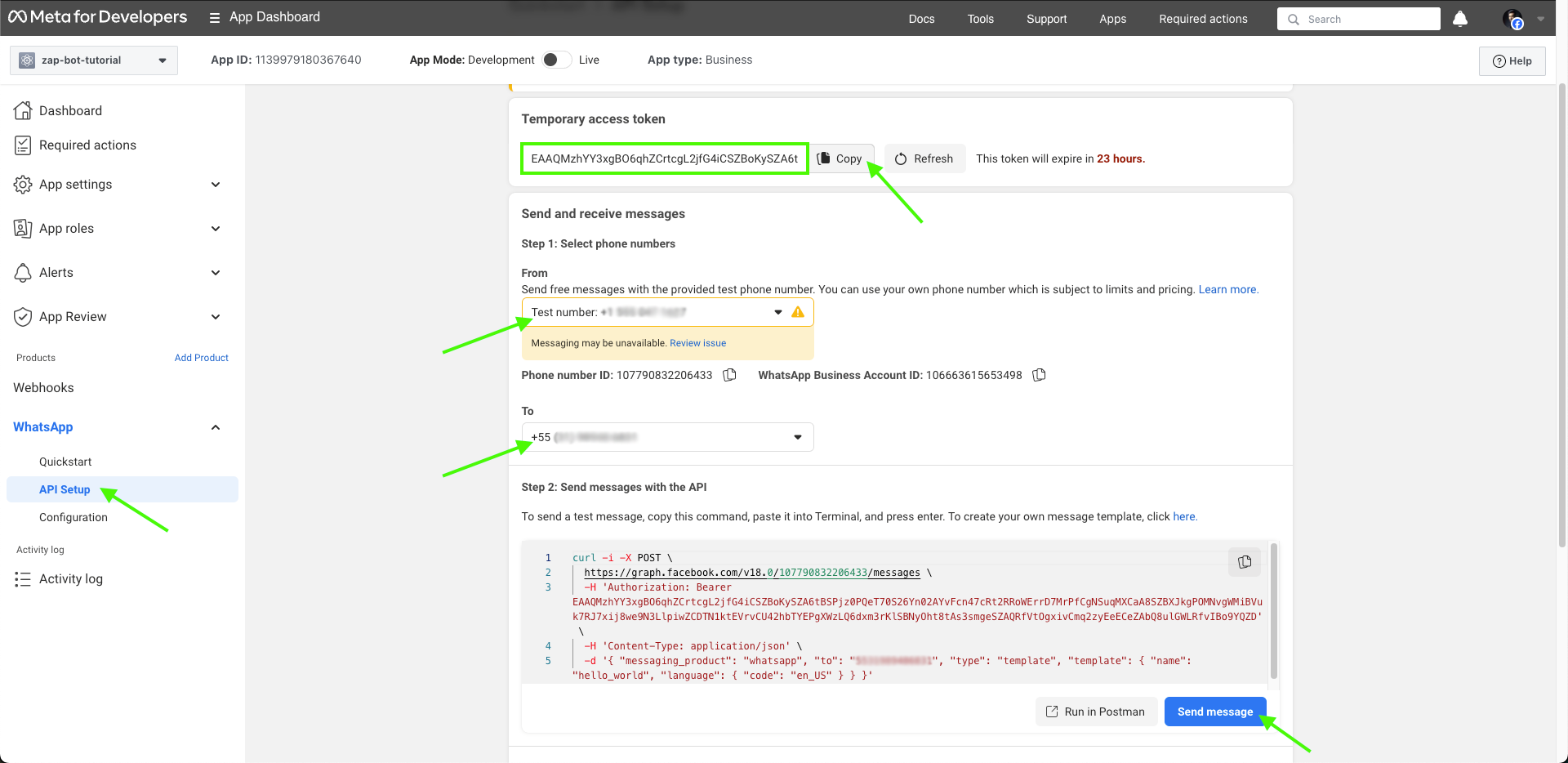The width and height of the screenshot is (1568, 763).
Task: Expand Alerts section
Action: pos(216,273)
